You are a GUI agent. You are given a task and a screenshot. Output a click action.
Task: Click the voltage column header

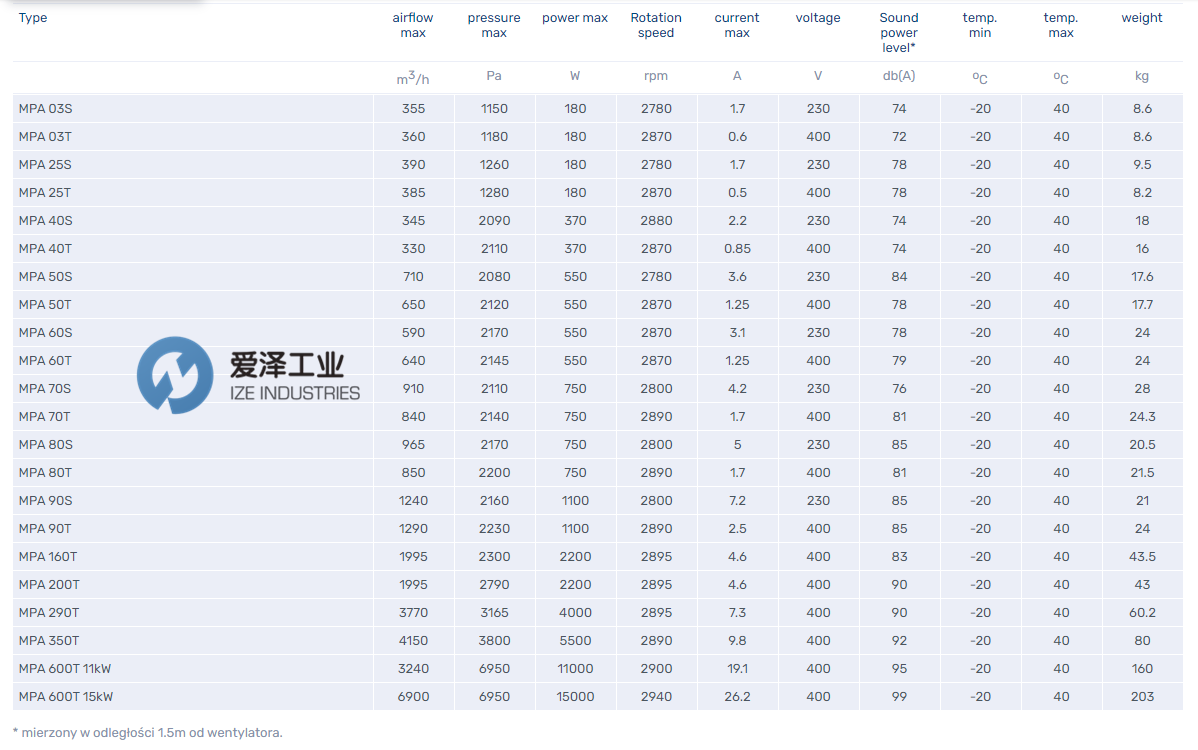(818, 18)
